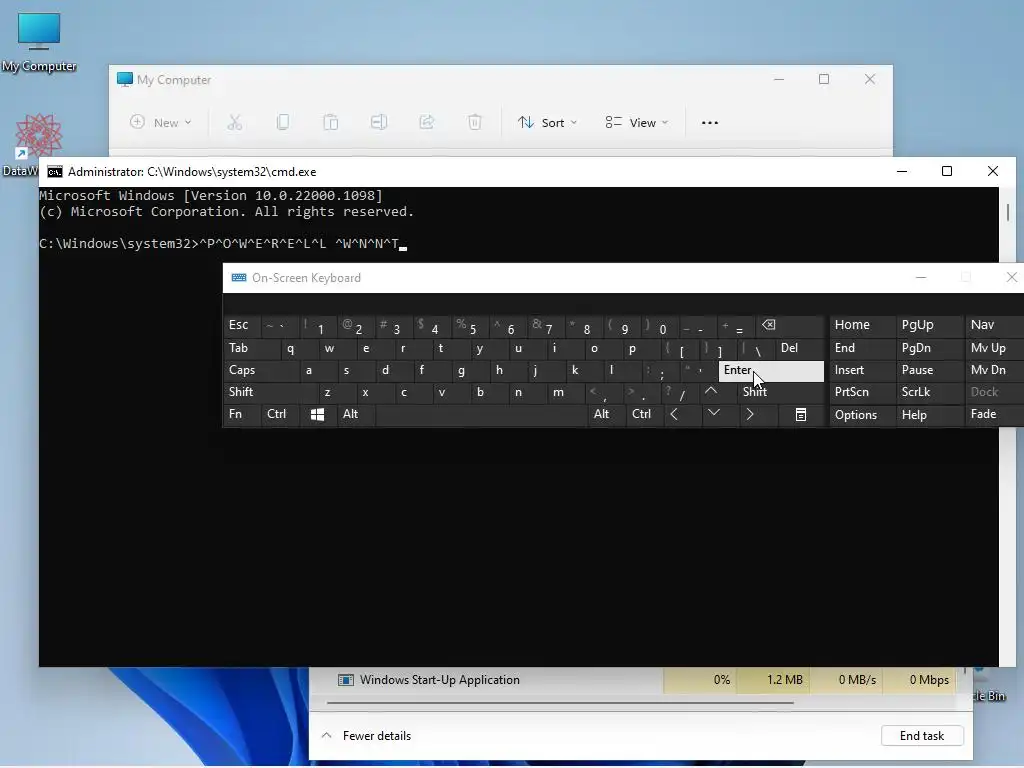Viewport: 1024px width, 768px height.
Task: Toggle the right Shift key on keyboard
Action: coord(780,392)
